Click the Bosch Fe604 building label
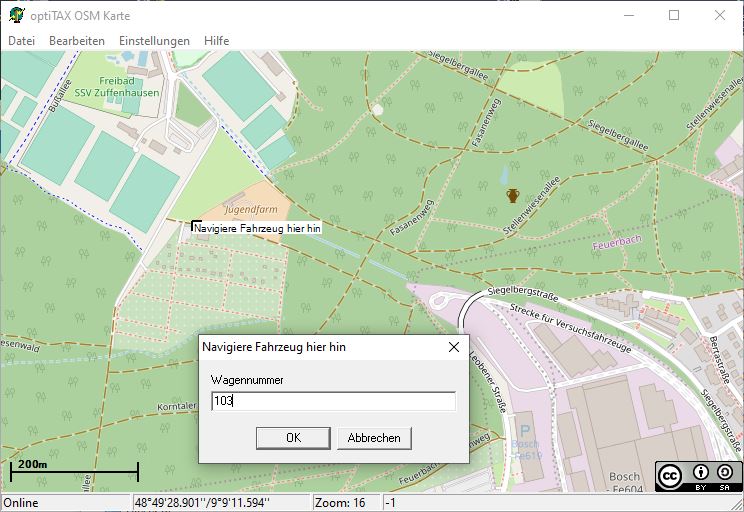 click(x=625, y=482)
